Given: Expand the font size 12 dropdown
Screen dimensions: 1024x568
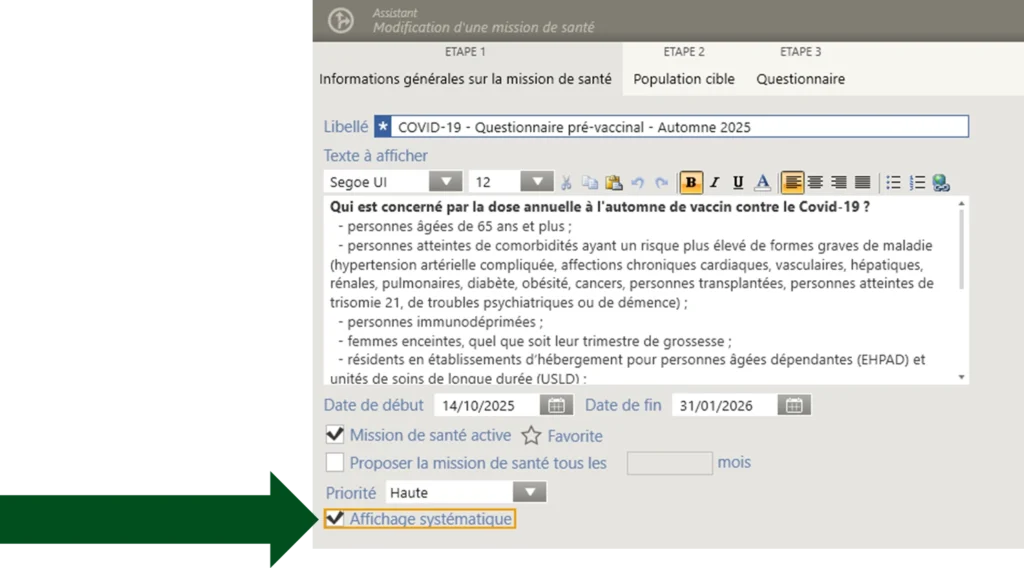Looking at the screenshot, I should pos(537,182).
